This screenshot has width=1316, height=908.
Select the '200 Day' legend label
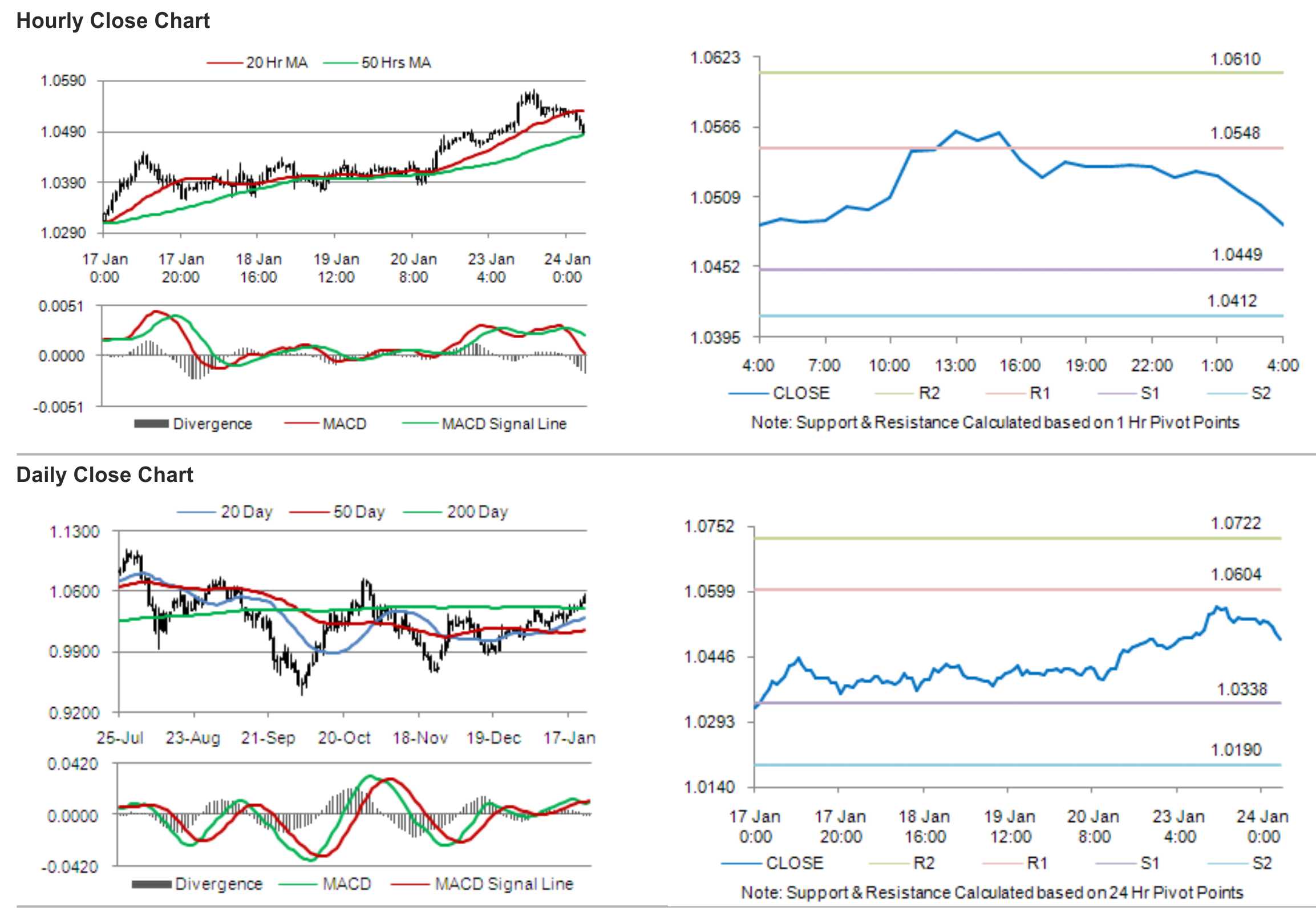point(477,512)
